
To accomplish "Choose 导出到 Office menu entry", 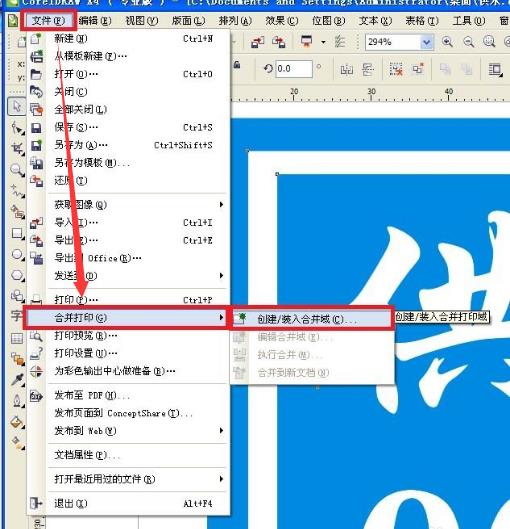I will click(128, 258).
